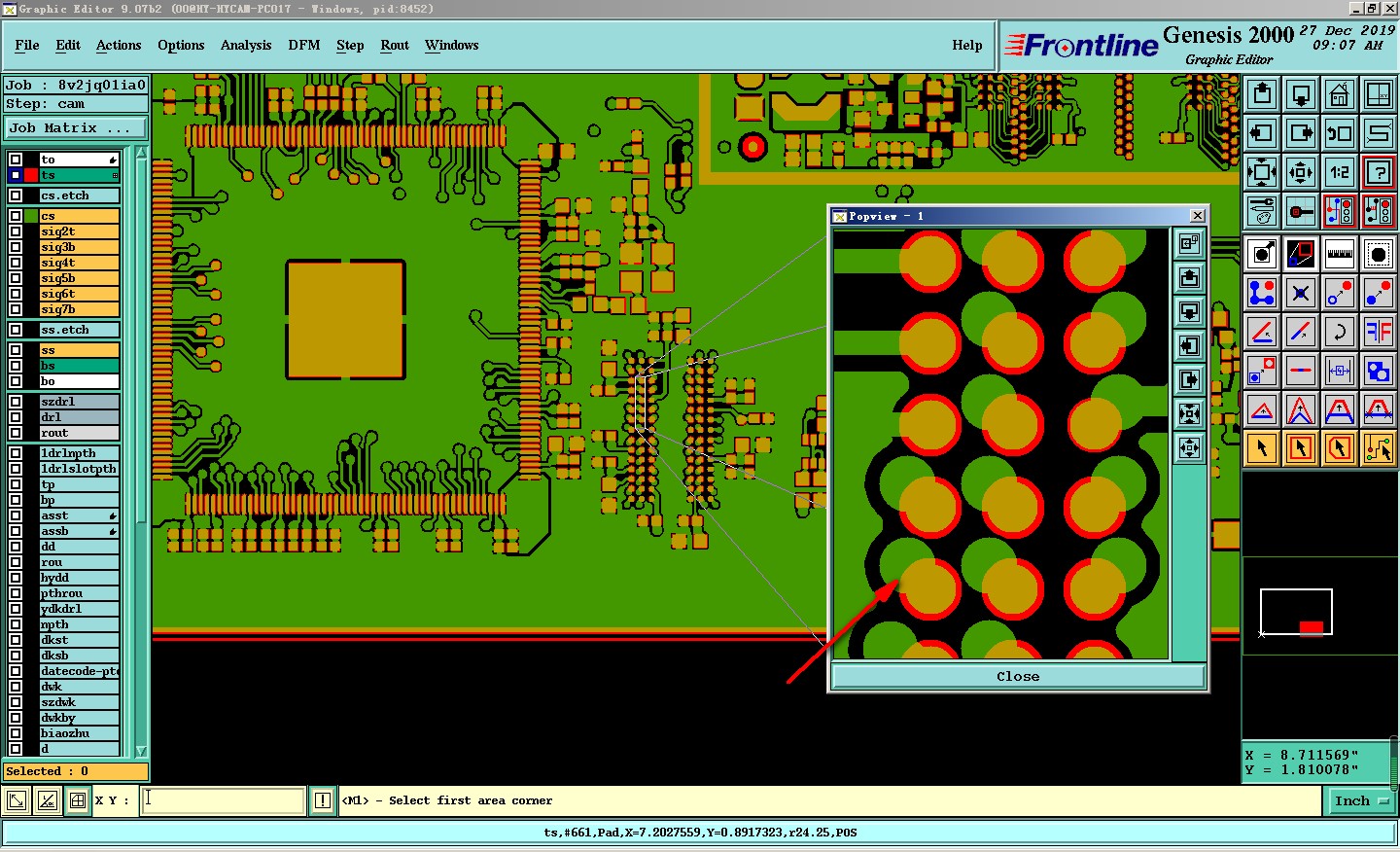The image size is (1400, 852).
Task: Click the pan up view icon
Action: pos(1262,94)
